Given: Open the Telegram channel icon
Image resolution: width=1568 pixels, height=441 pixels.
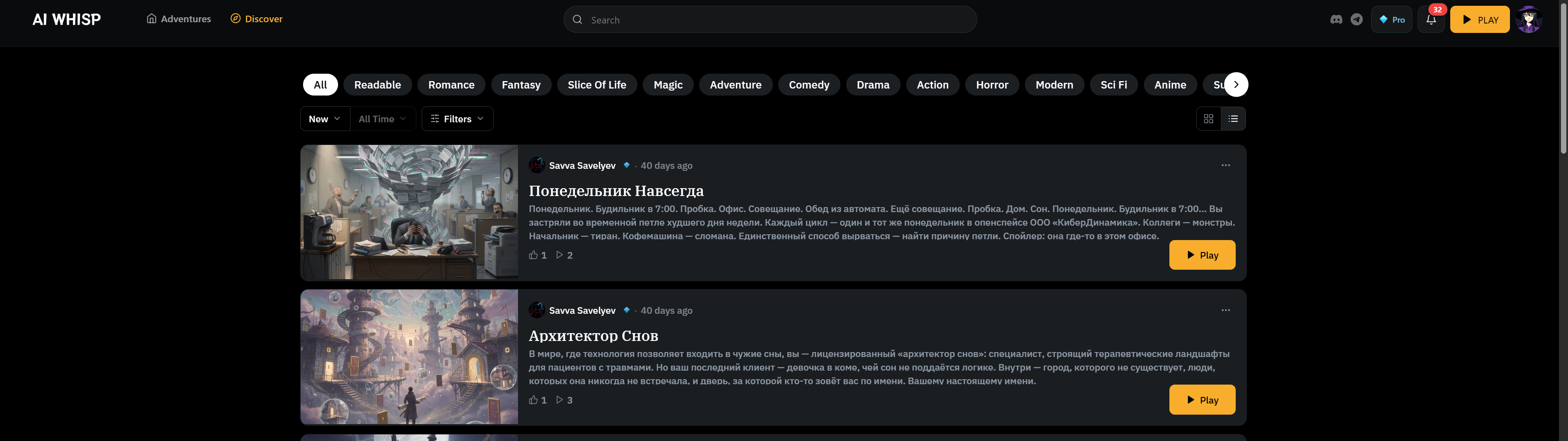Looking at the screenshot, I should click(1357, 19).
